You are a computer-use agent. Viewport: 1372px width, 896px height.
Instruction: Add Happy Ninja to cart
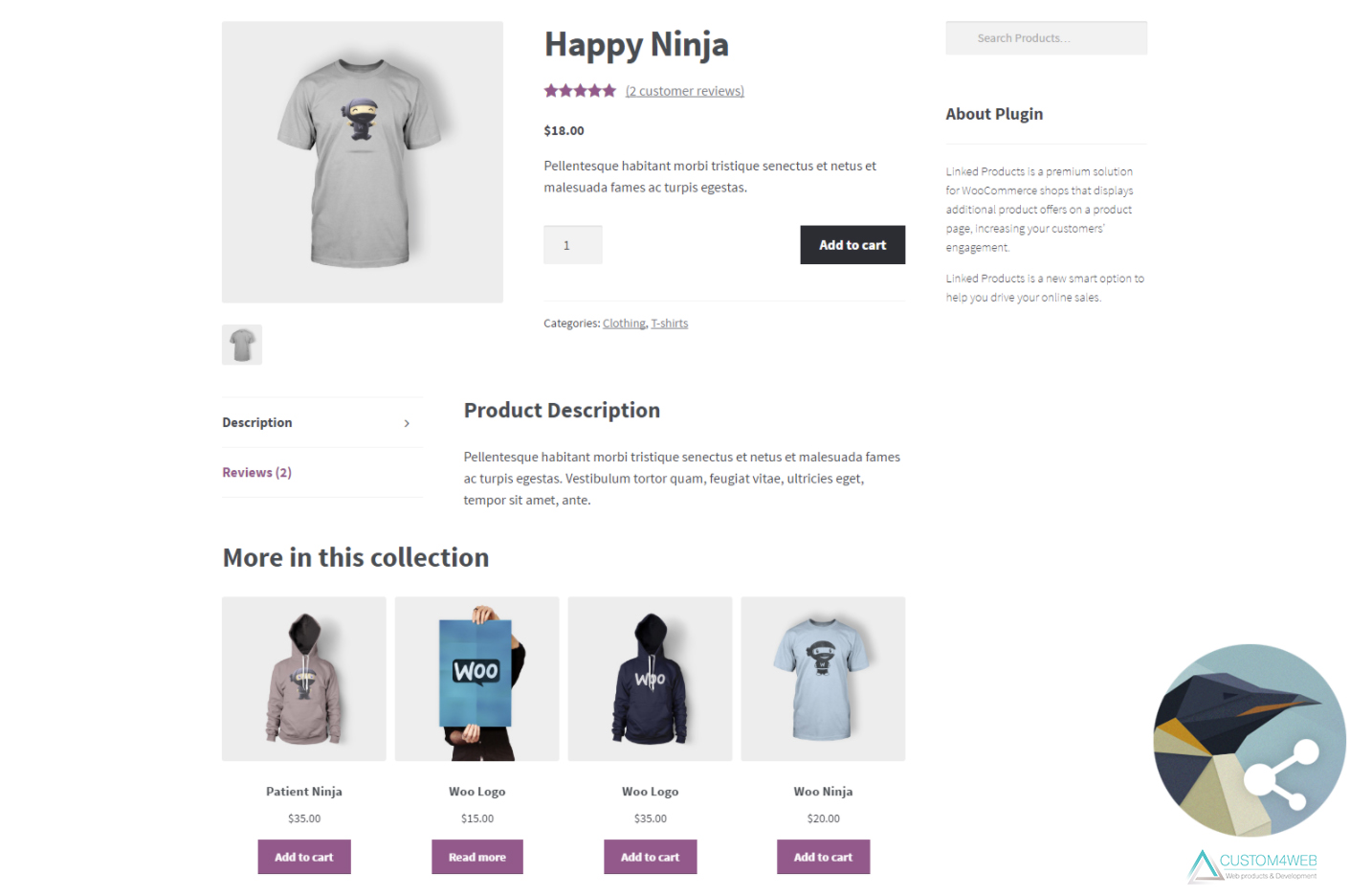852,245
